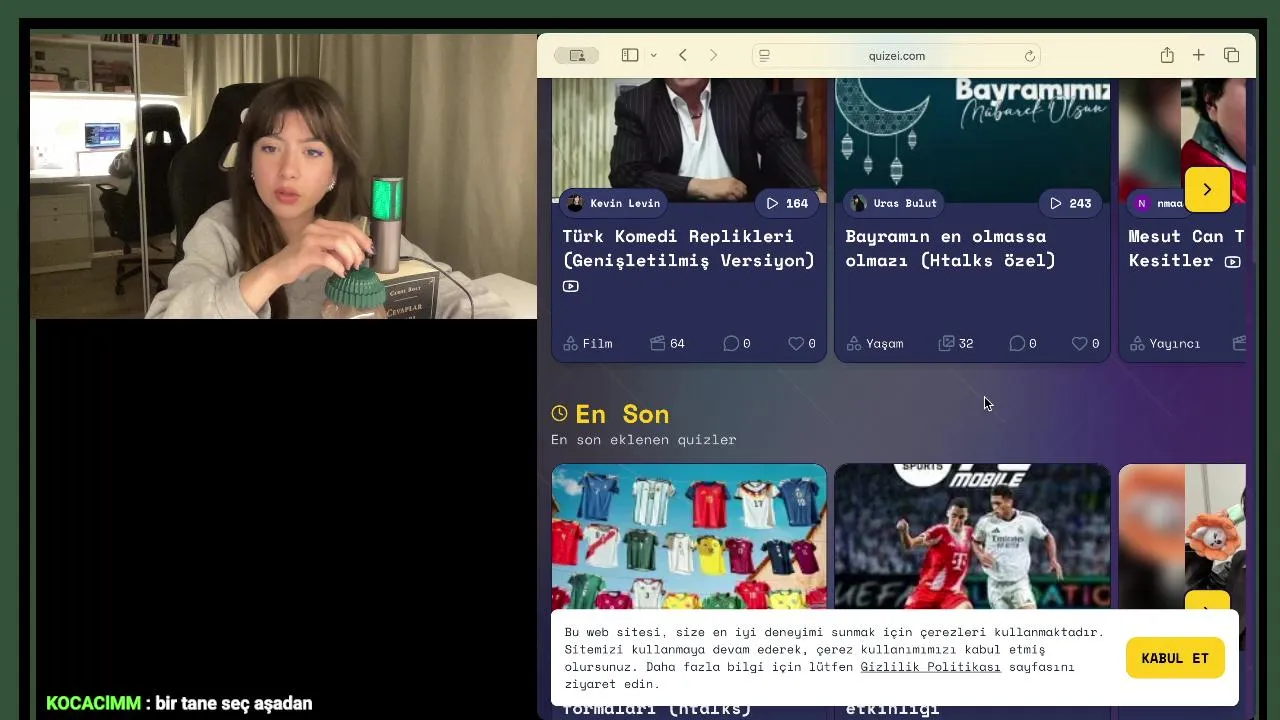Open Bayramın en olmassa olmazı quiz
The image size is (1280, 720).
[x=950, y=248]
